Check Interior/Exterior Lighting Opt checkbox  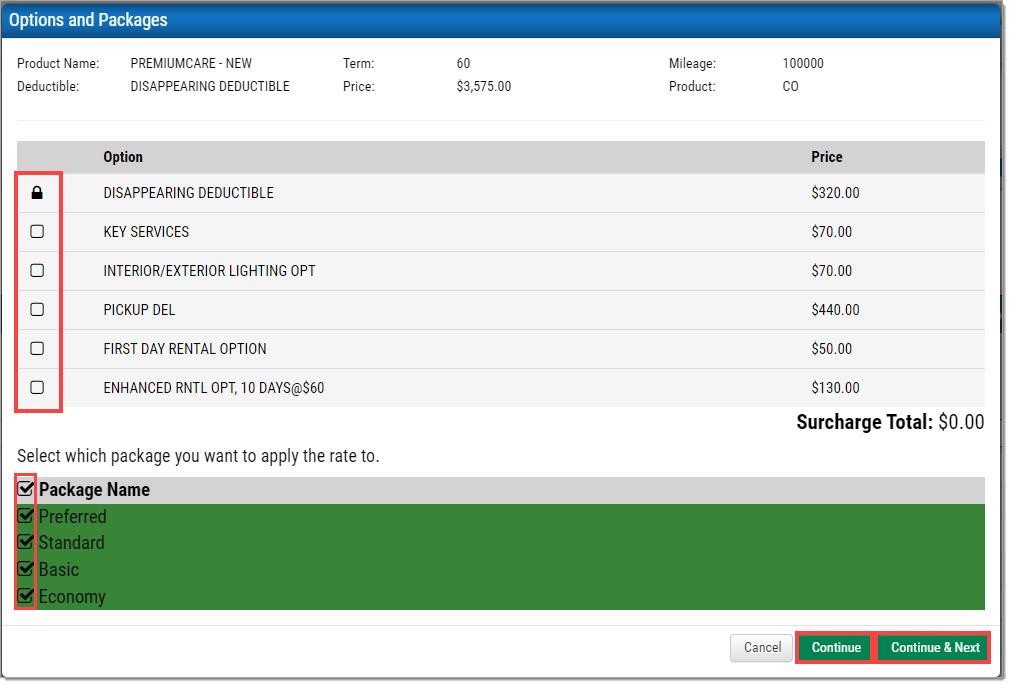37,271
